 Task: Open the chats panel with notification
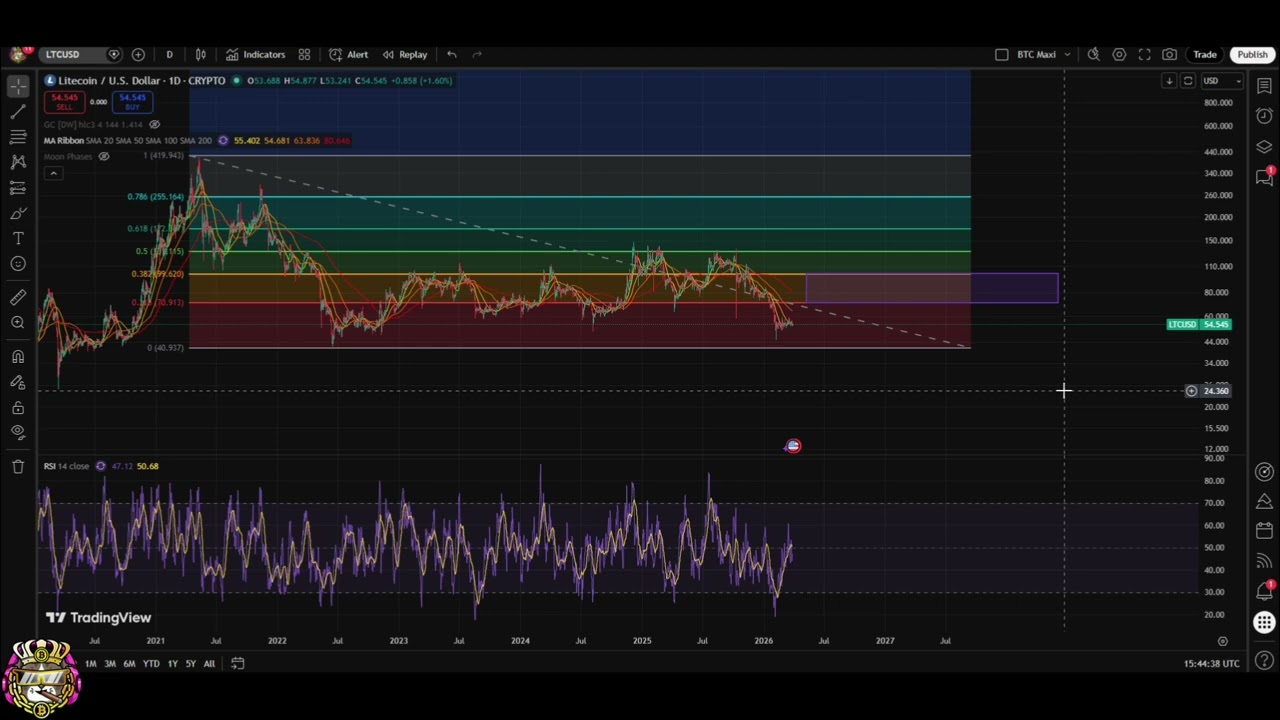[x=1264, y=177]
